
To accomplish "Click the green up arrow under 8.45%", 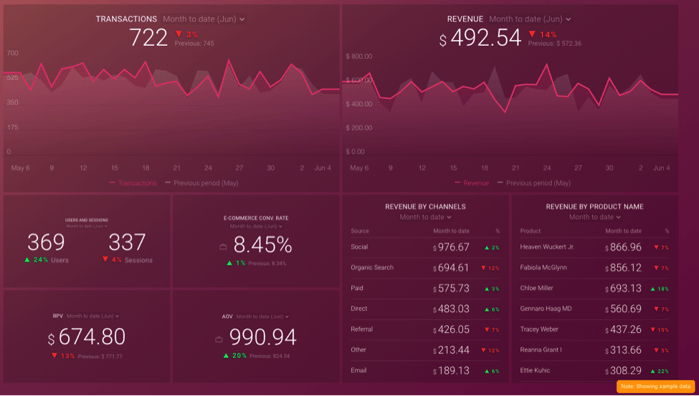I will coord(229,263).
